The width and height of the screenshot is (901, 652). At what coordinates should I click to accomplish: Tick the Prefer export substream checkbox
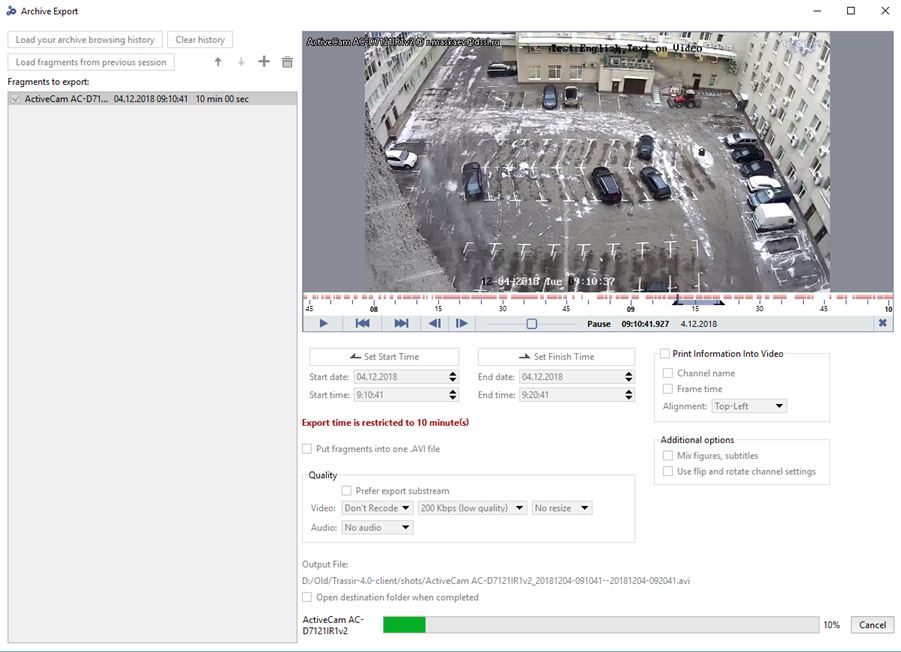(x=347, y=491)
